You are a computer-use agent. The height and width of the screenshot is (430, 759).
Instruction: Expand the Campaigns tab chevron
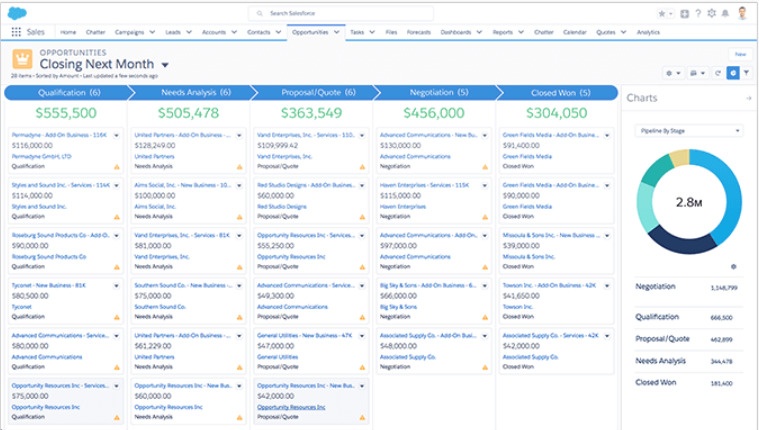152,32
